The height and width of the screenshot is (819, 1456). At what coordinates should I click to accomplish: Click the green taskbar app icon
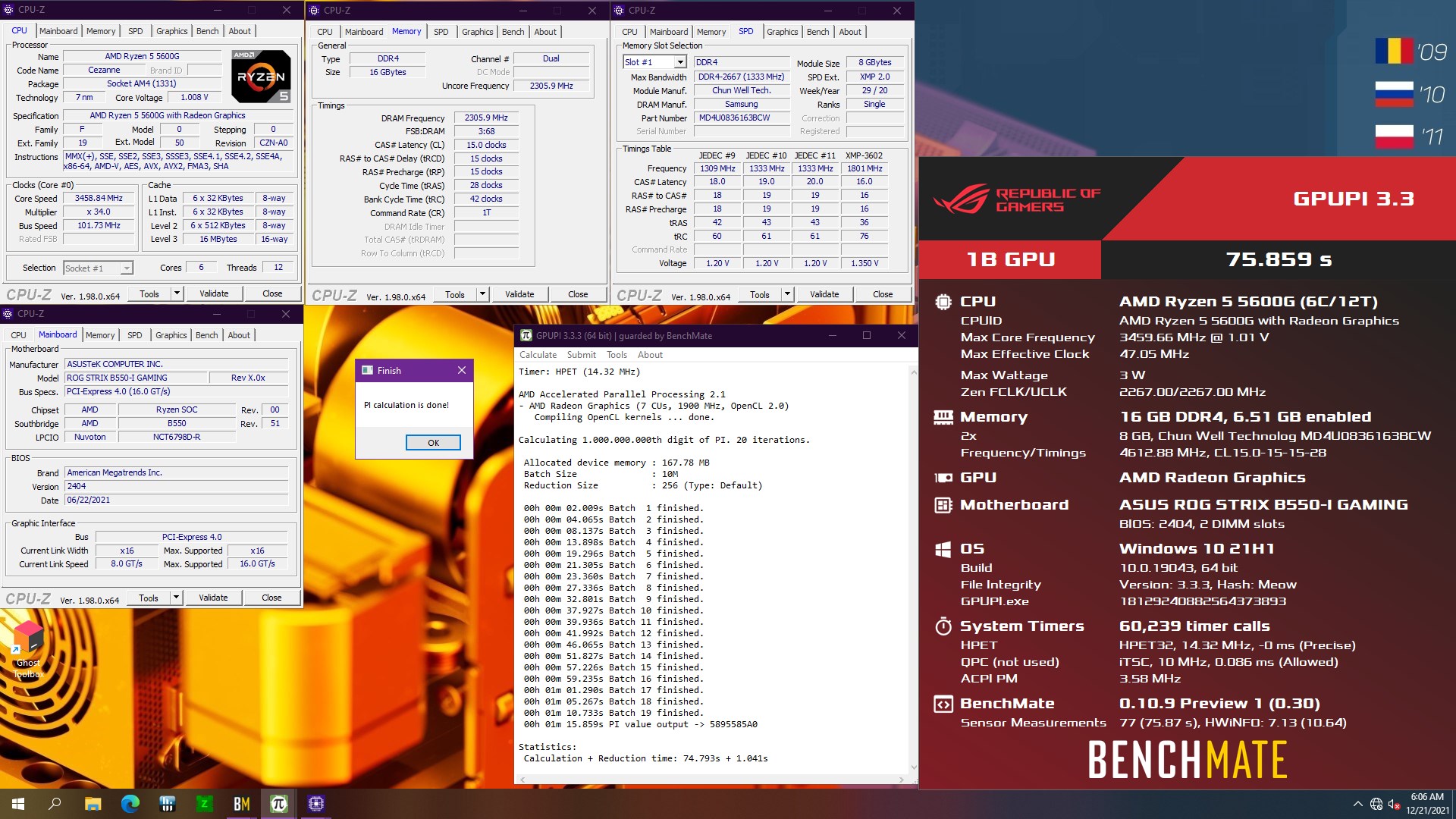(205, 804)
